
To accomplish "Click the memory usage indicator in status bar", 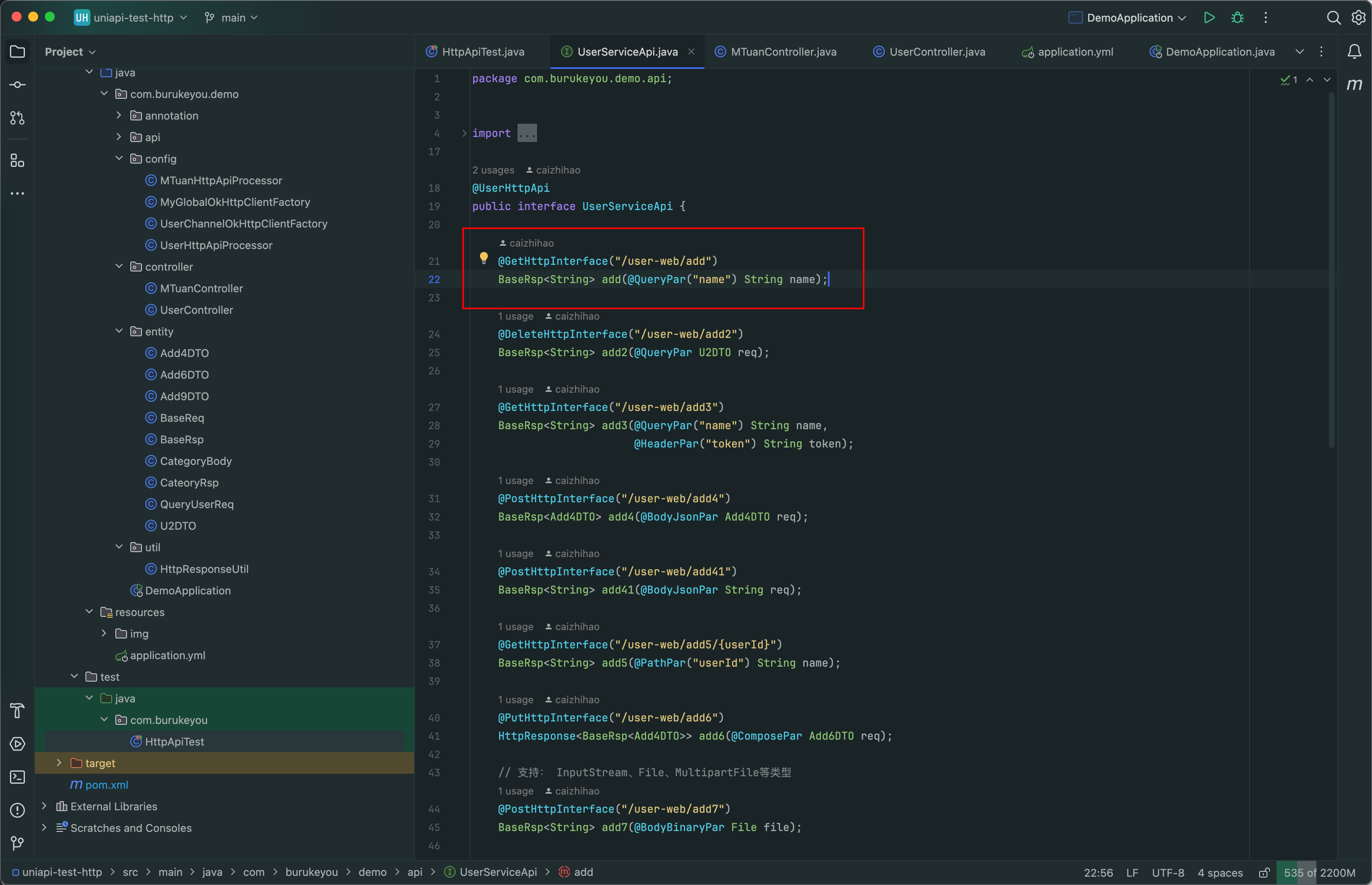I will pos(1319,873).
